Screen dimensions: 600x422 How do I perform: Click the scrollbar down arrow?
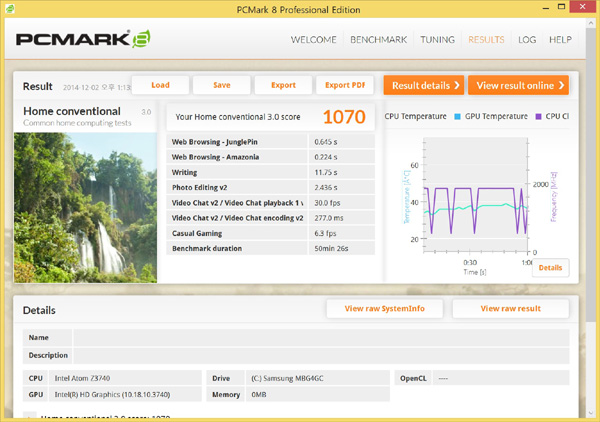coord(591,413)
